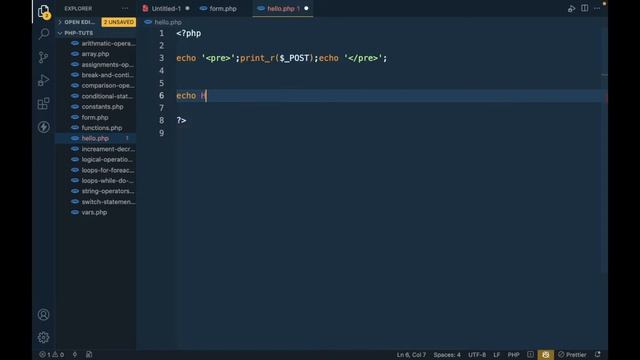
Task: Open the Explorer view in activity bar
Action: tap(43, 11)
